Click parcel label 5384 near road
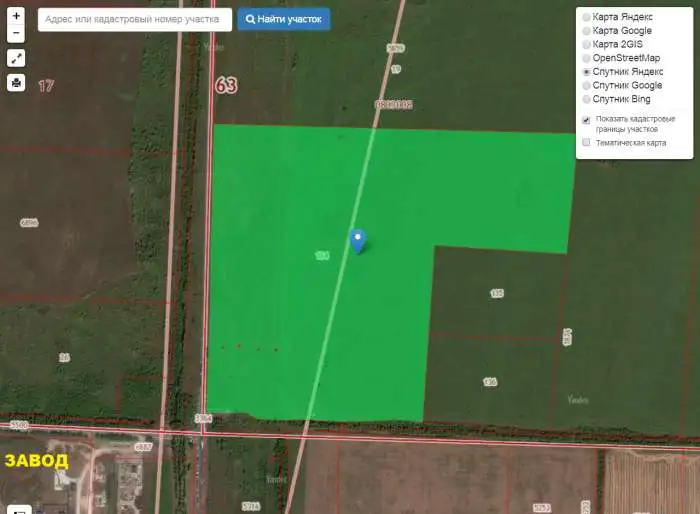700x514 pixels. 204,418
